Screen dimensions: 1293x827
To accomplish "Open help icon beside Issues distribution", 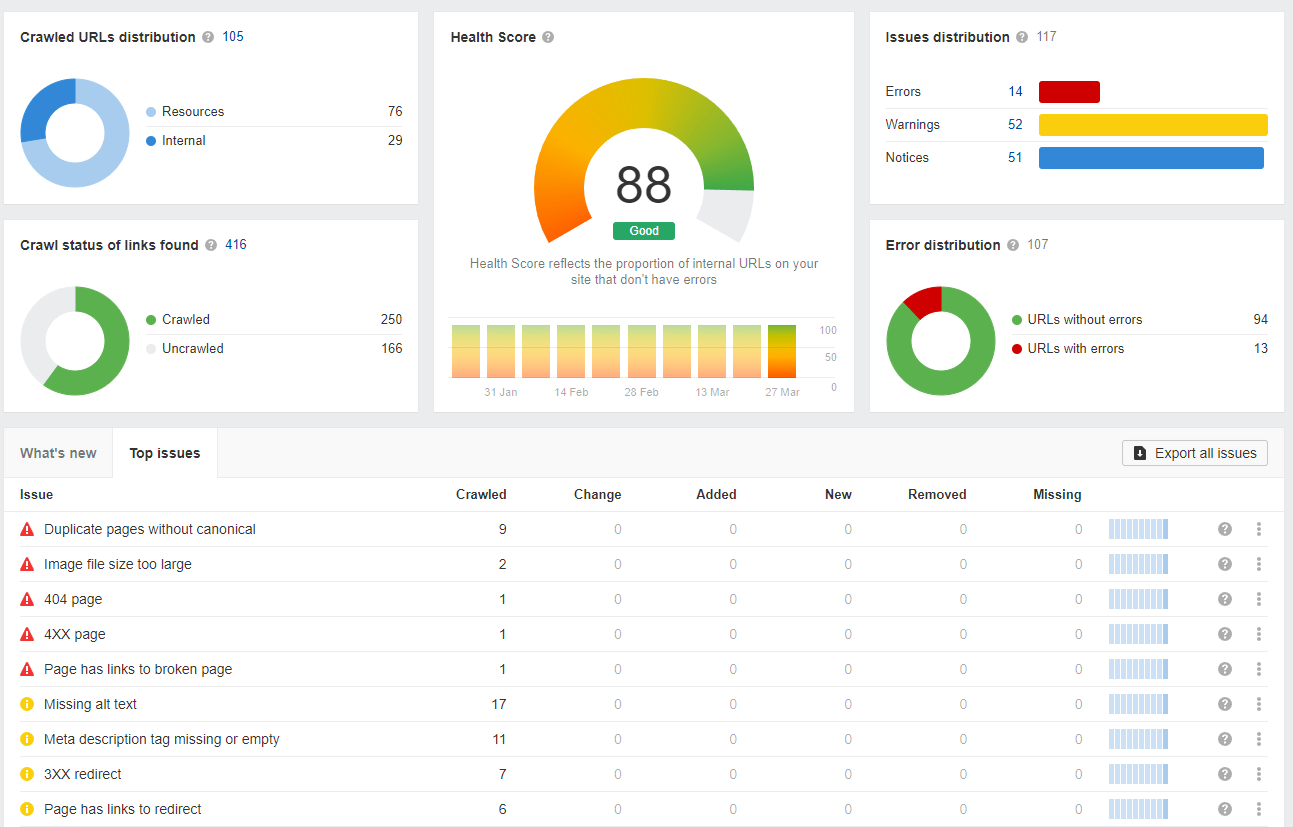I will click(1022, 37).
